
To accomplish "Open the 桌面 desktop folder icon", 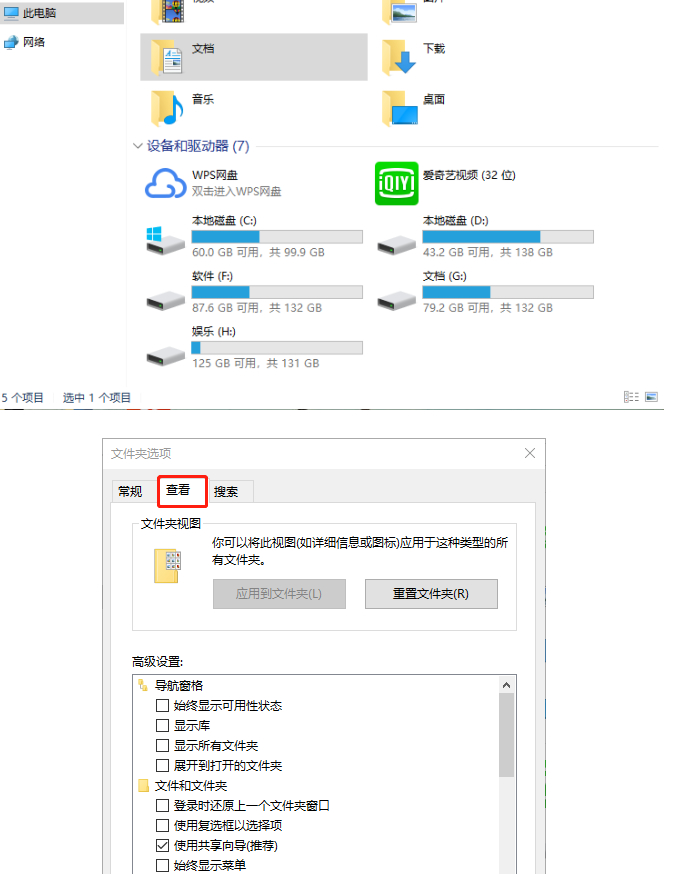I will click(x=400, y=108).
